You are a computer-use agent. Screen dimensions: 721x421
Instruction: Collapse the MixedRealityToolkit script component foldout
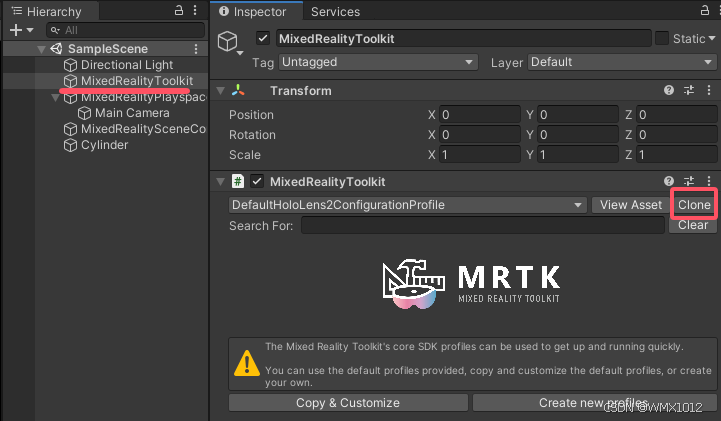click(x=221, y=182)
